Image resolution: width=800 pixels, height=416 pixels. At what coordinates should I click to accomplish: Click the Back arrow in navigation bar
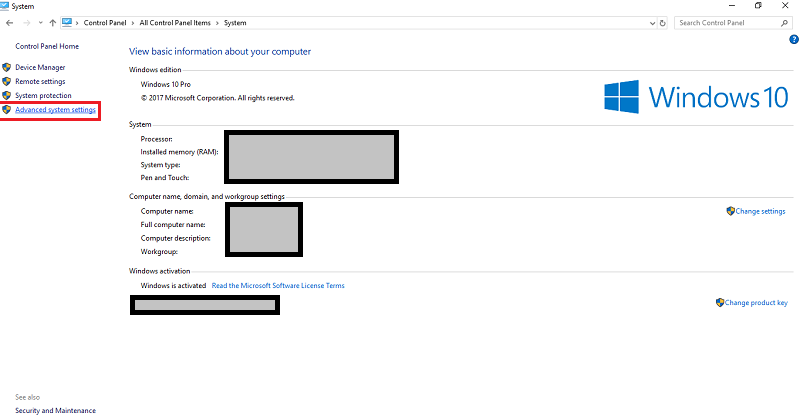tap(10, 23)
